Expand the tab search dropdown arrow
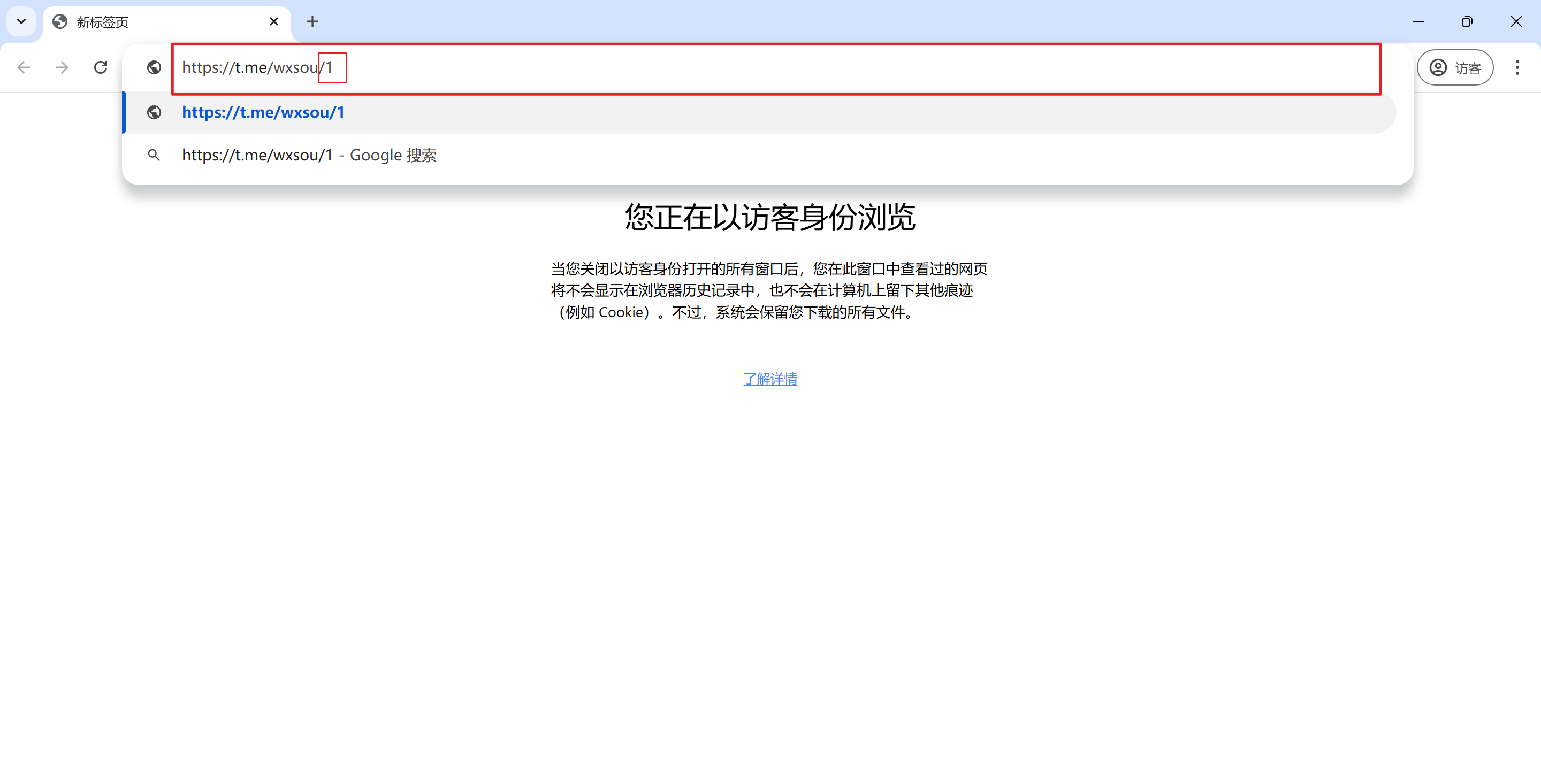 pos(21,22)
